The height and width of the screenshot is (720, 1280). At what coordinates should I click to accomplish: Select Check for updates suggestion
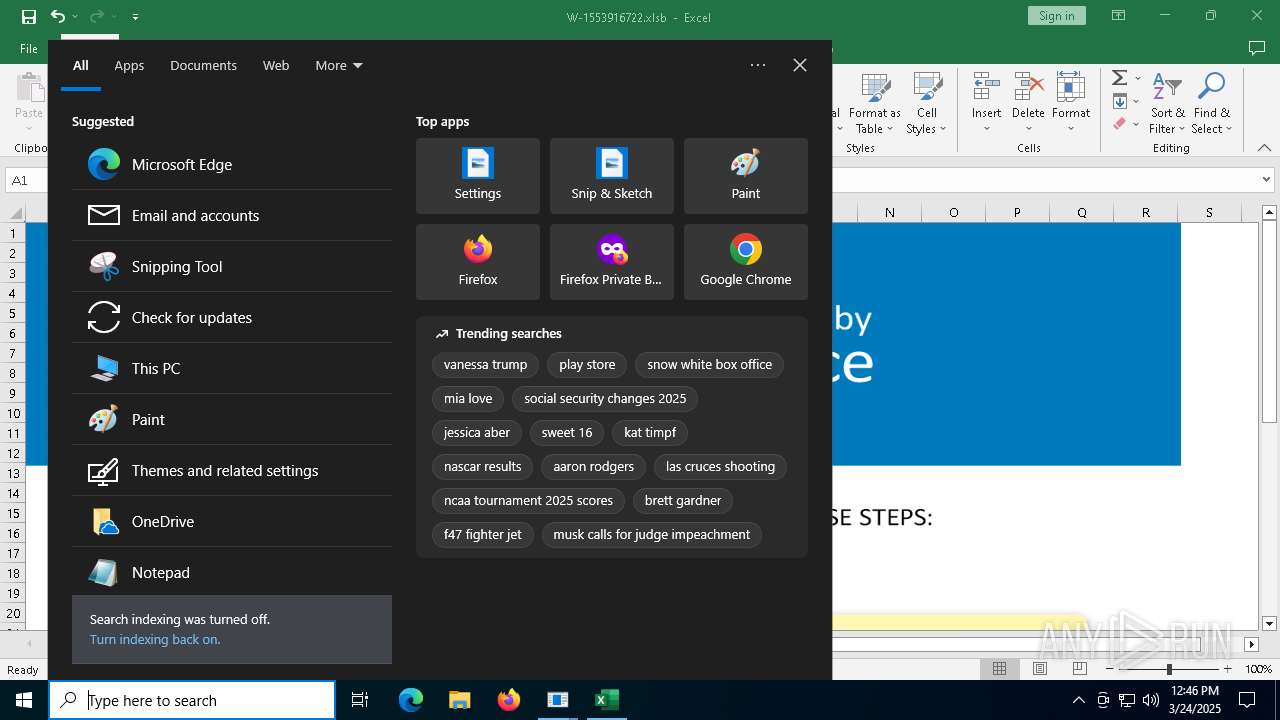232,317
